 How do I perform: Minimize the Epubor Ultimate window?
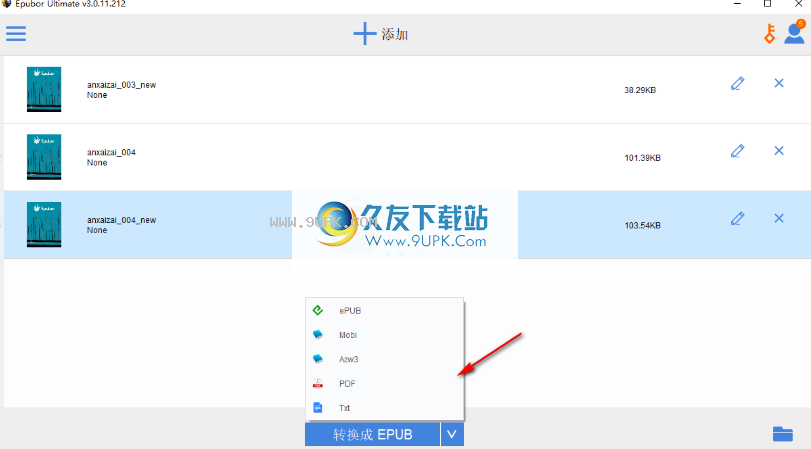point(737,4)
